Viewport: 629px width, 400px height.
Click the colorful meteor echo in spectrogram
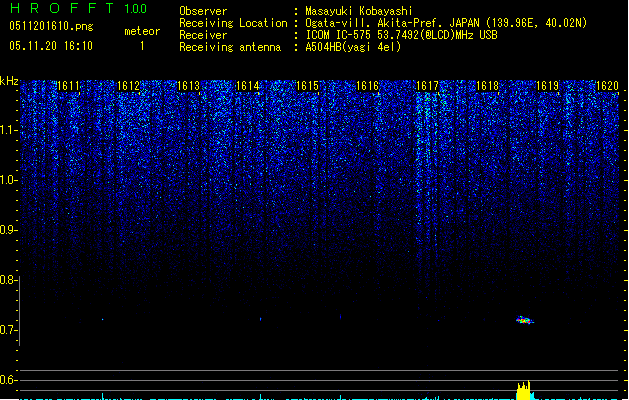coord(524,320)
